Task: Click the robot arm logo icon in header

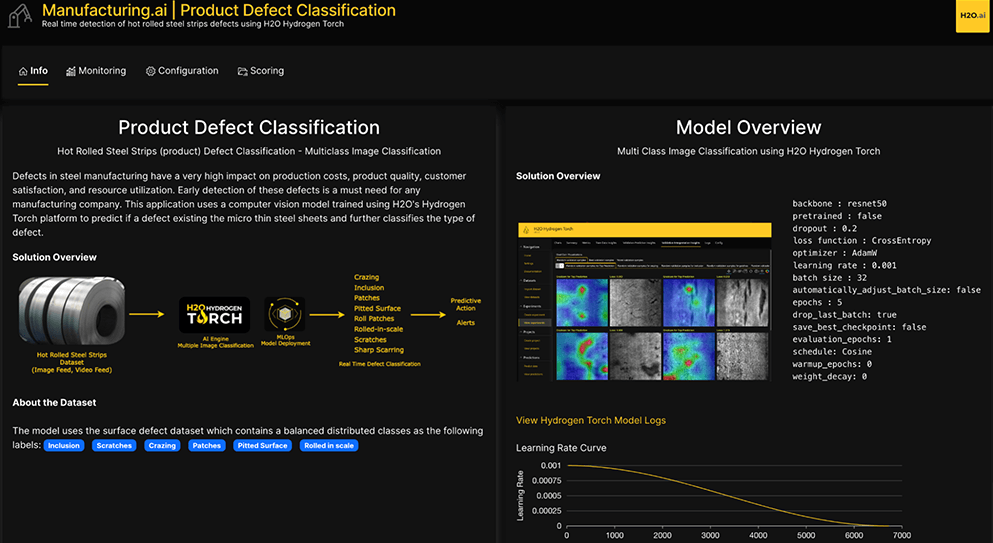Action: (20, 16)
